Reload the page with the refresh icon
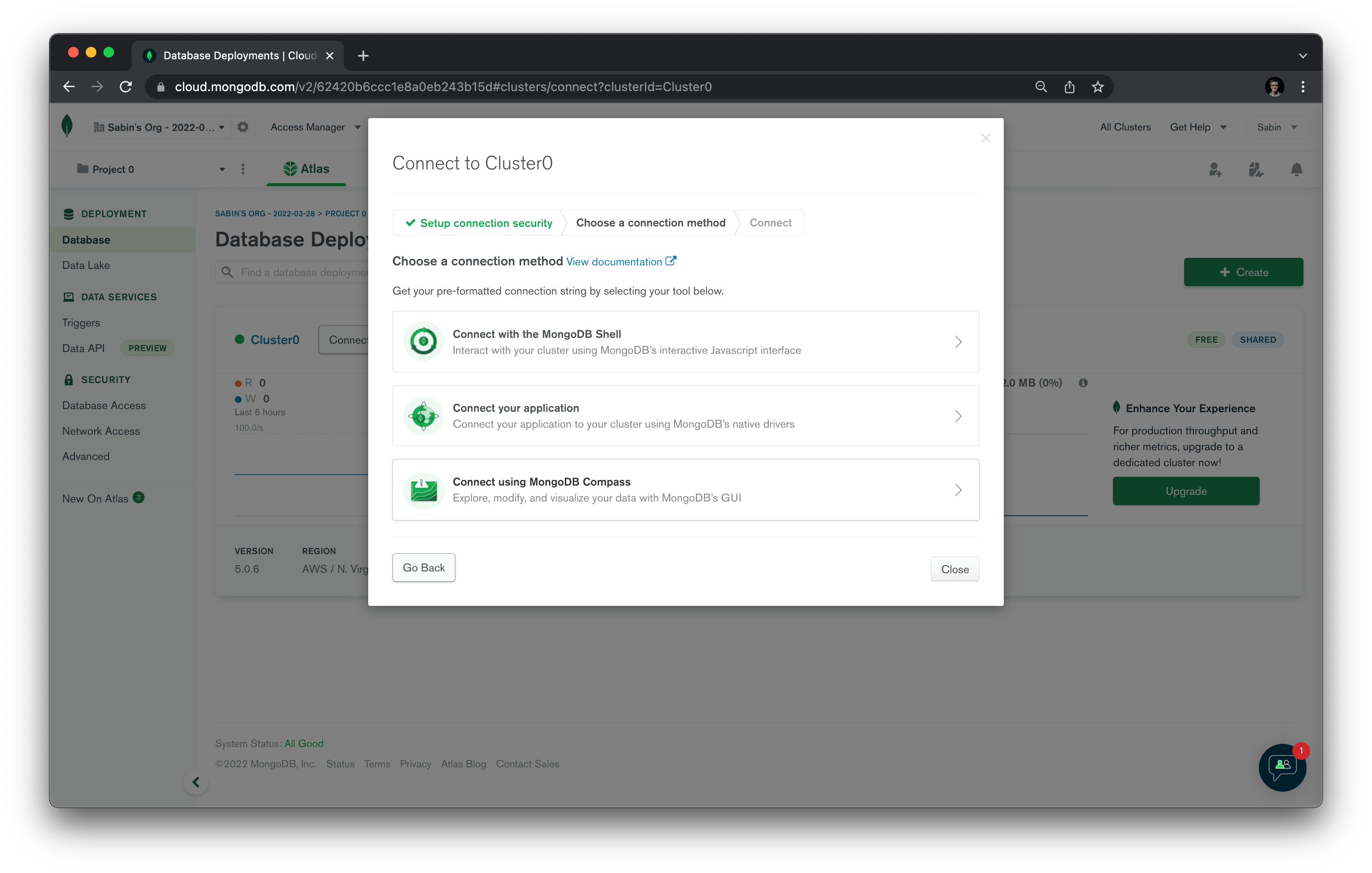Image resolution: width=1372 pixels, height=873 pixels. click(126, 87)
